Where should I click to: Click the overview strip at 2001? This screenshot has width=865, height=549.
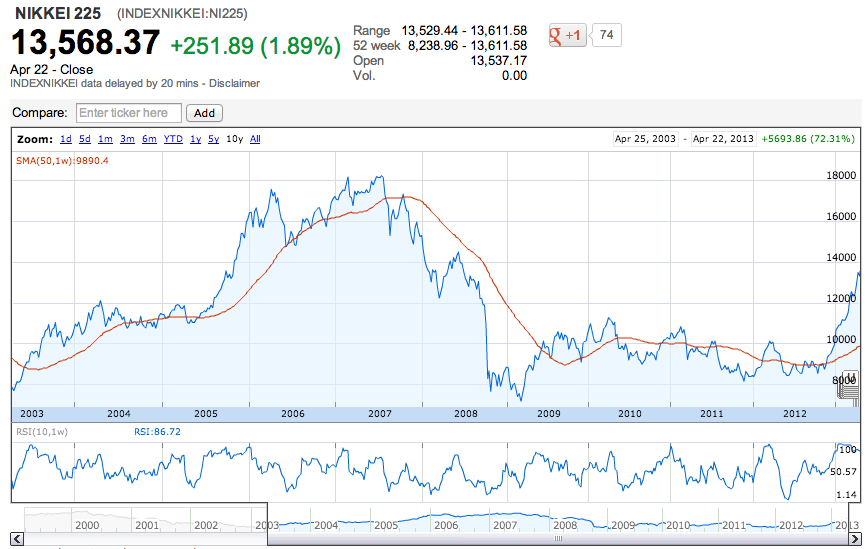[147, 525]
